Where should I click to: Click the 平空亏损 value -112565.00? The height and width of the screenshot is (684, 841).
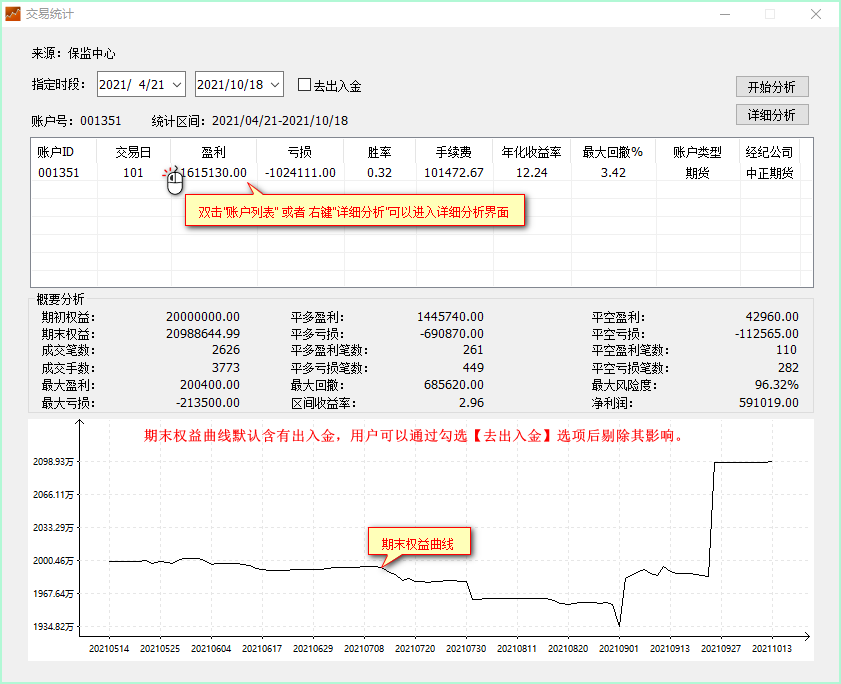[766, 334]
